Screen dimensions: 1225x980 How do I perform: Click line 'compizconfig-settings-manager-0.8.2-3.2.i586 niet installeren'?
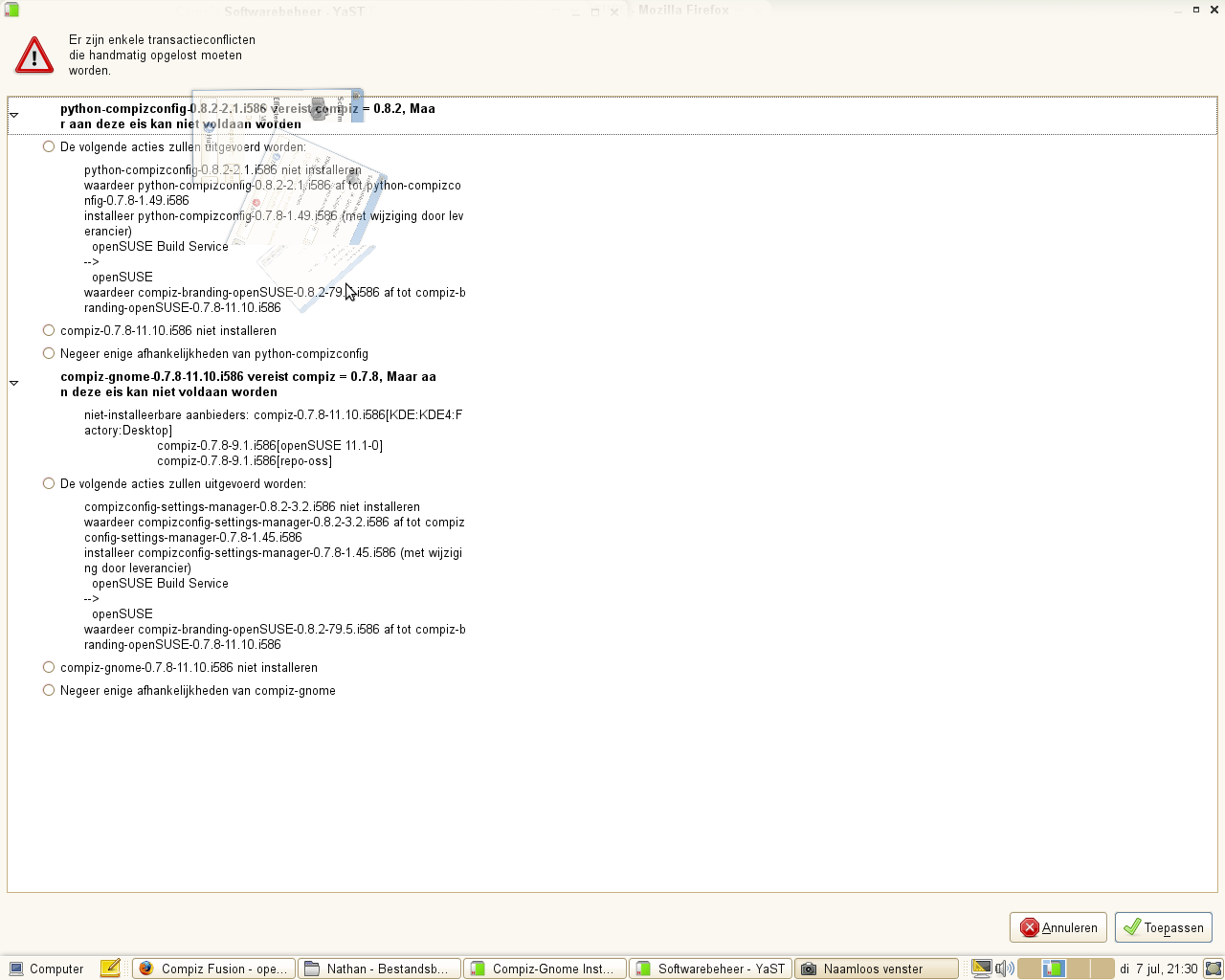[252, 506]
